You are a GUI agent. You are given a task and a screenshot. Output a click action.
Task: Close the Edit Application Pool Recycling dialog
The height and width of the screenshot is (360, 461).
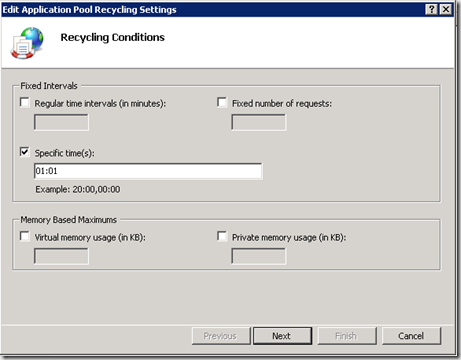pyautogui.click(x=446, y=9)
